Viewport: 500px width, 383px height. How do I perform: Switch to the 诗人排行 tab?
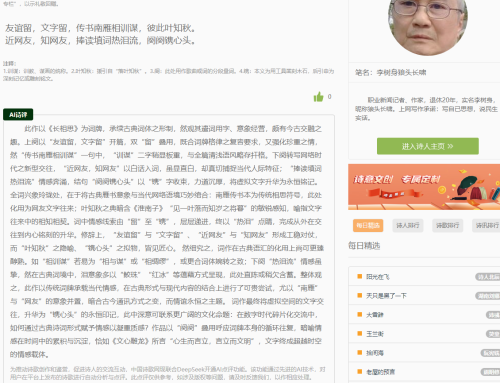click(x=408, y=225)
